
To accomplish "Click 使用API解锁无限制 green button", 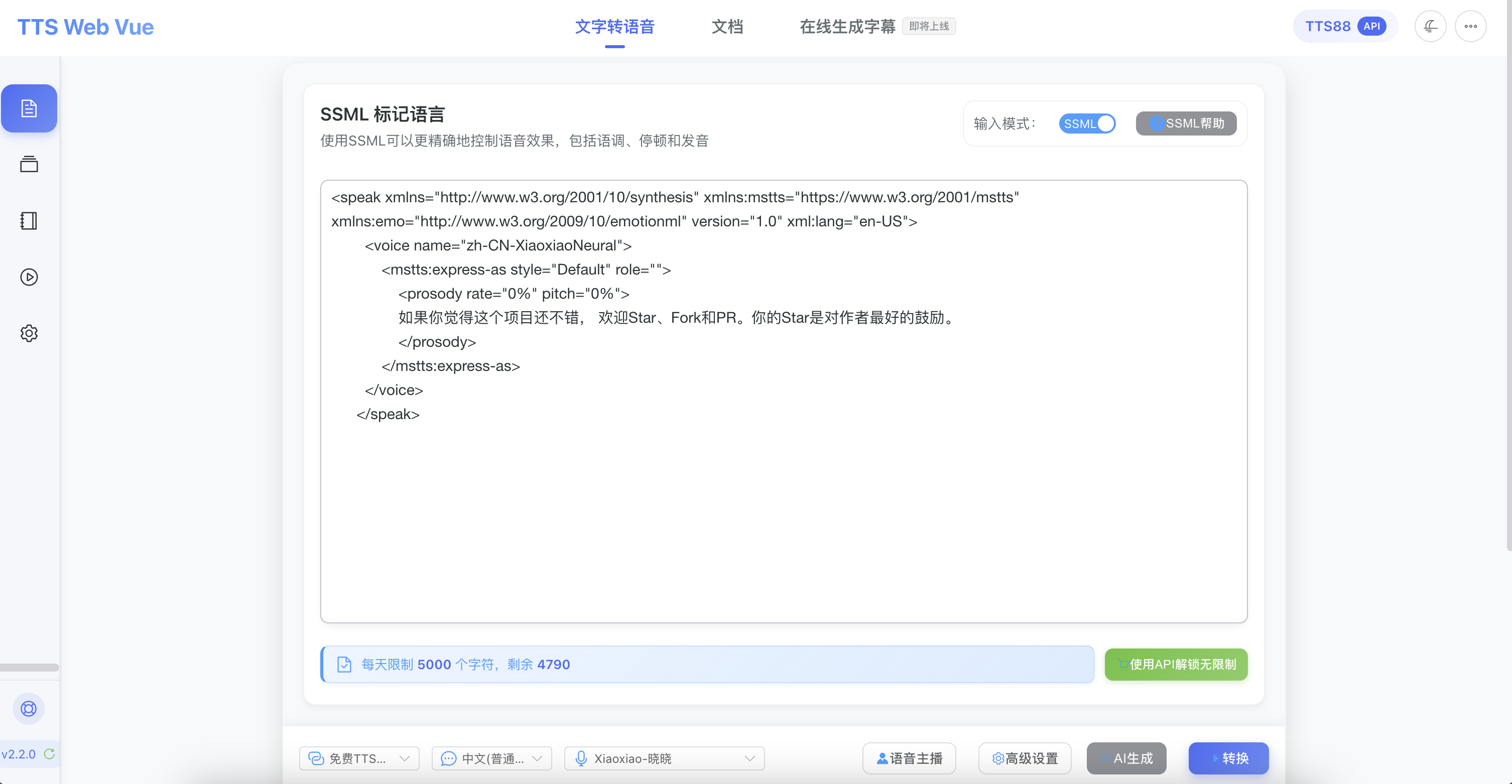I will 1176,664.
